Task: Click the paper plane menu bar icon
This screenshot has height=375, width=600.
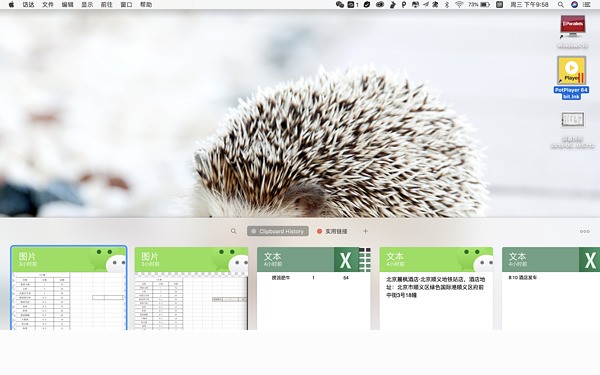Action: pyautogui.click(x=426, y=5)
